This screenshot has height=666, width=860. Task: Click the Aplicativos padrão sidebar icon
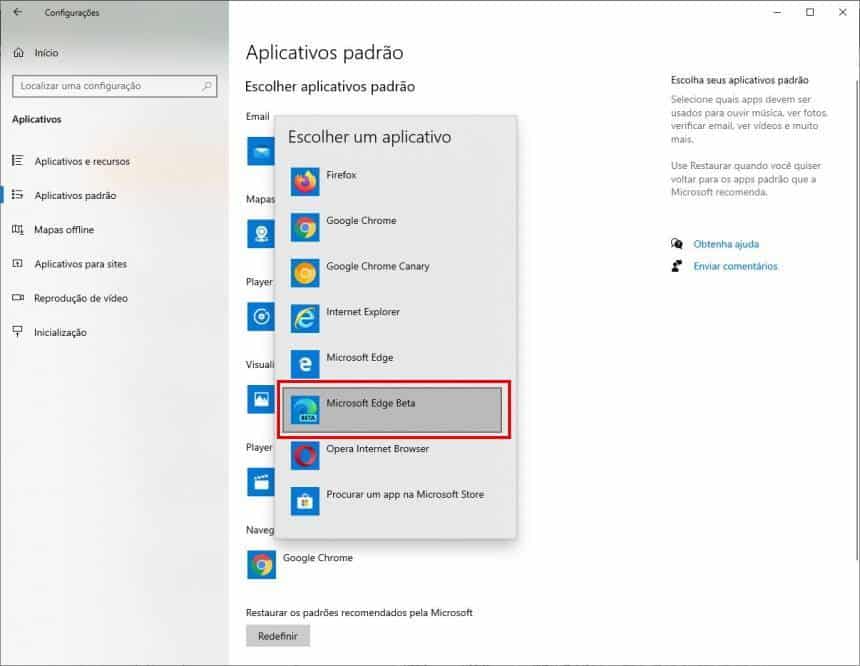(18, 195)
